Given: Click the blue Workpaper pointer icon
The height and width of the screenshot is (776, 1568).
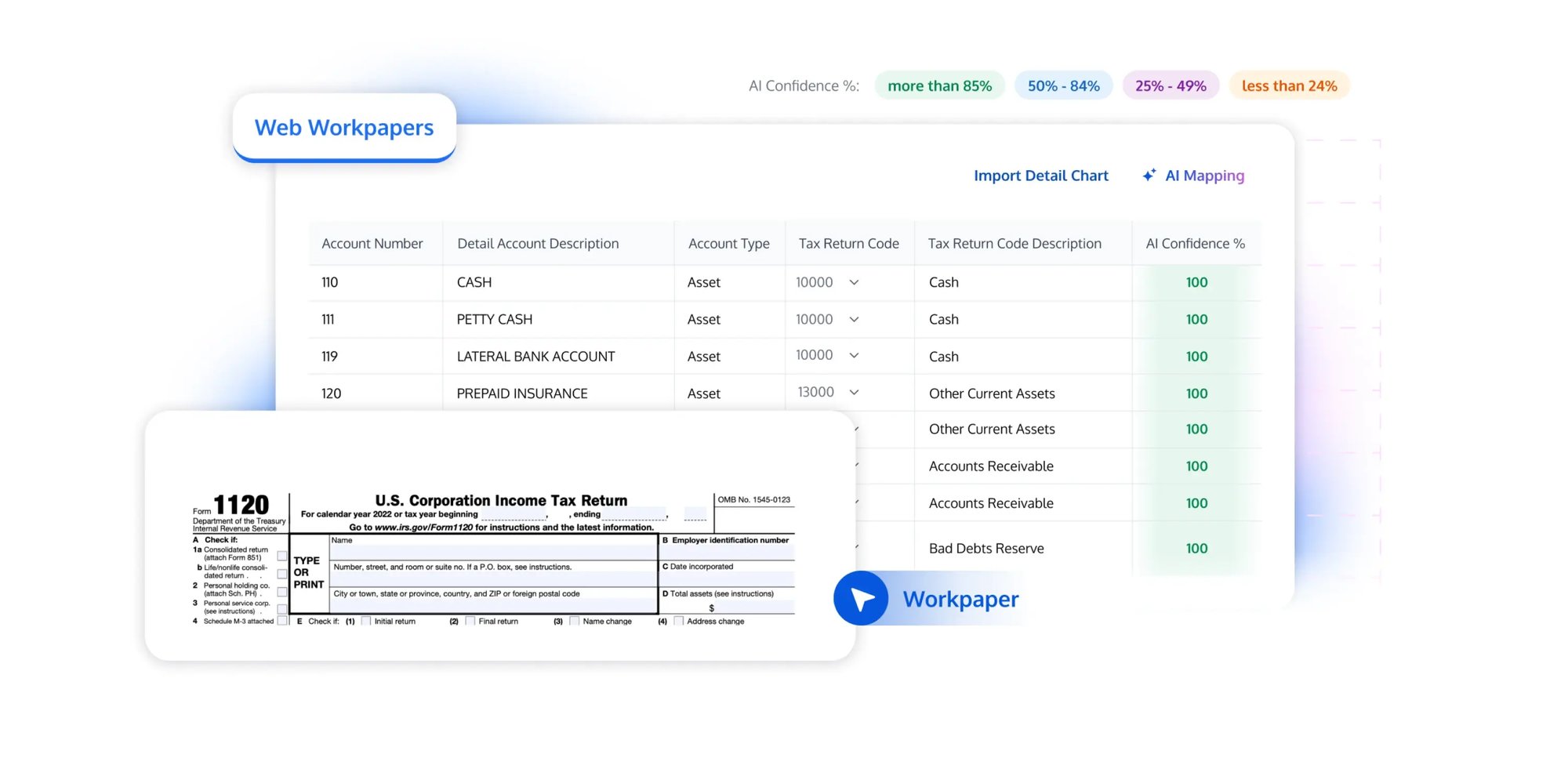Looking at the screenshot, I should click(x=860, y=598).
